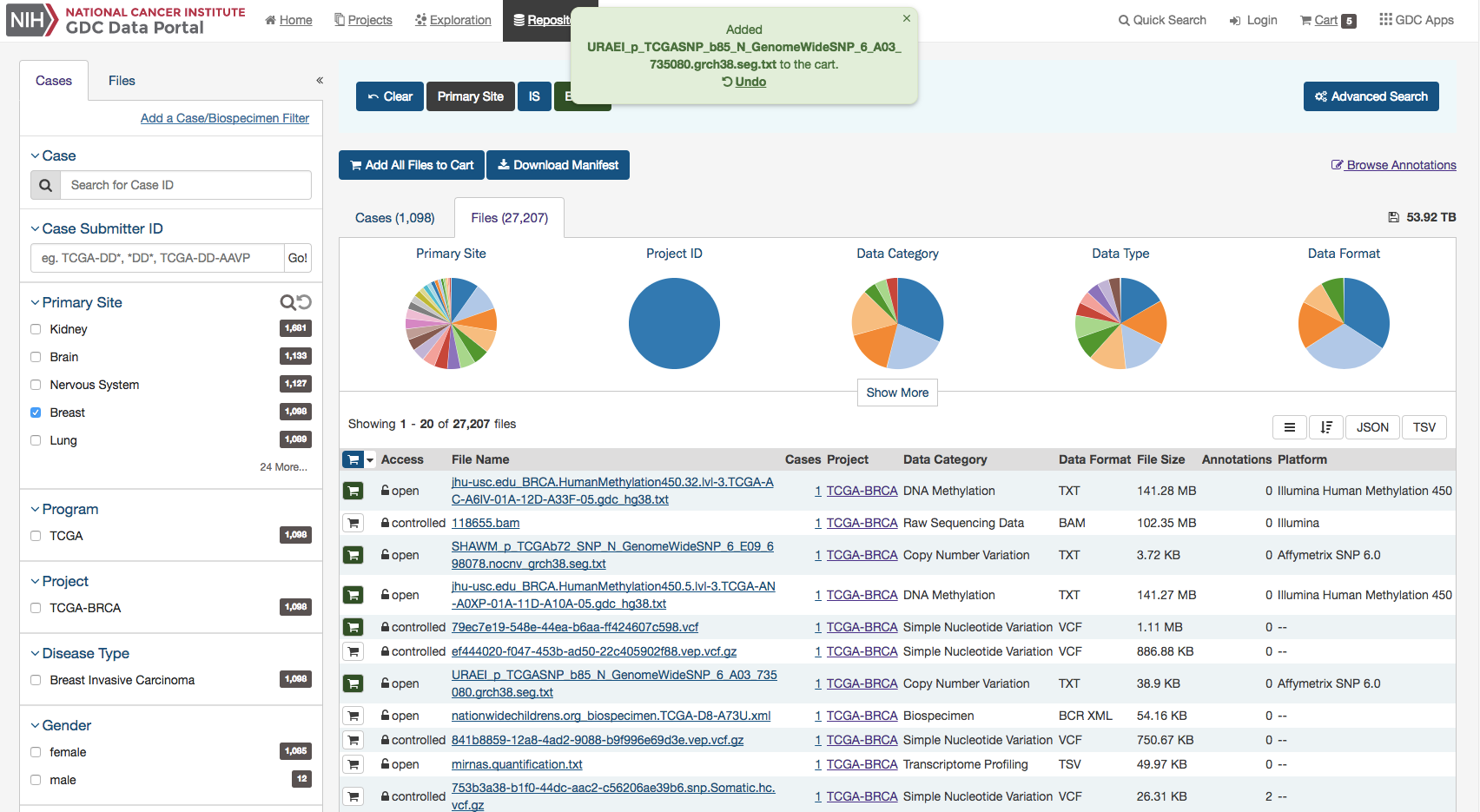Screen dimensions: 1480x812
Task: Click the Project ID pie chart
Action: pos(674,323)
